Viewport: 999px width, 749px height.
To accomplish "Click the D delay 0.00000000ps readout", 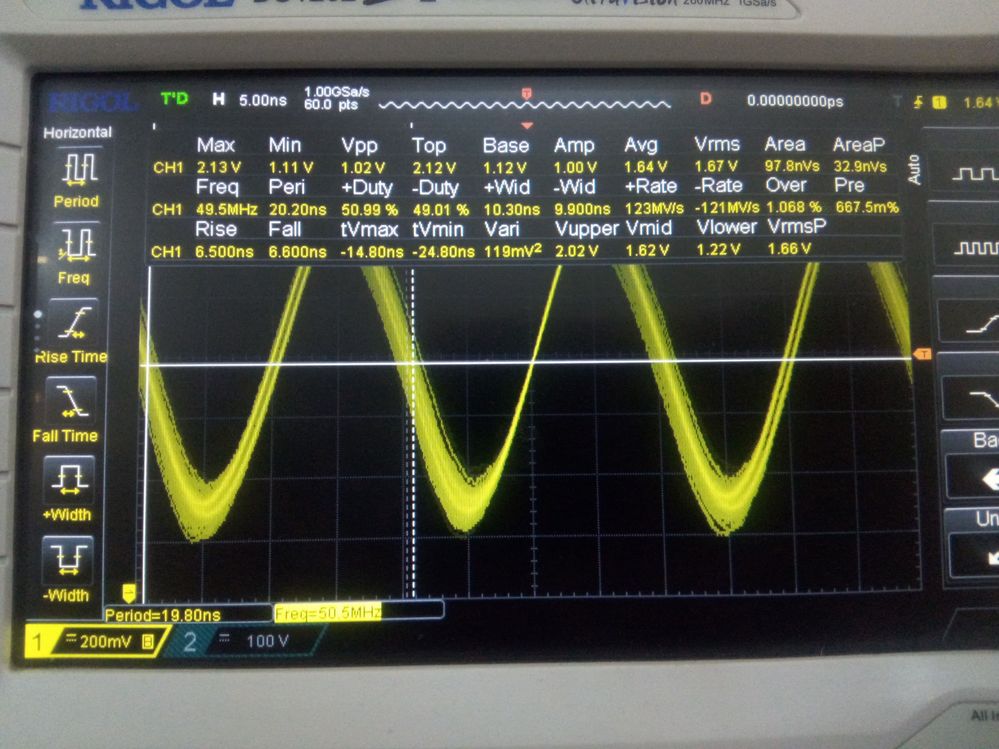I will click(x=772, y=101).
